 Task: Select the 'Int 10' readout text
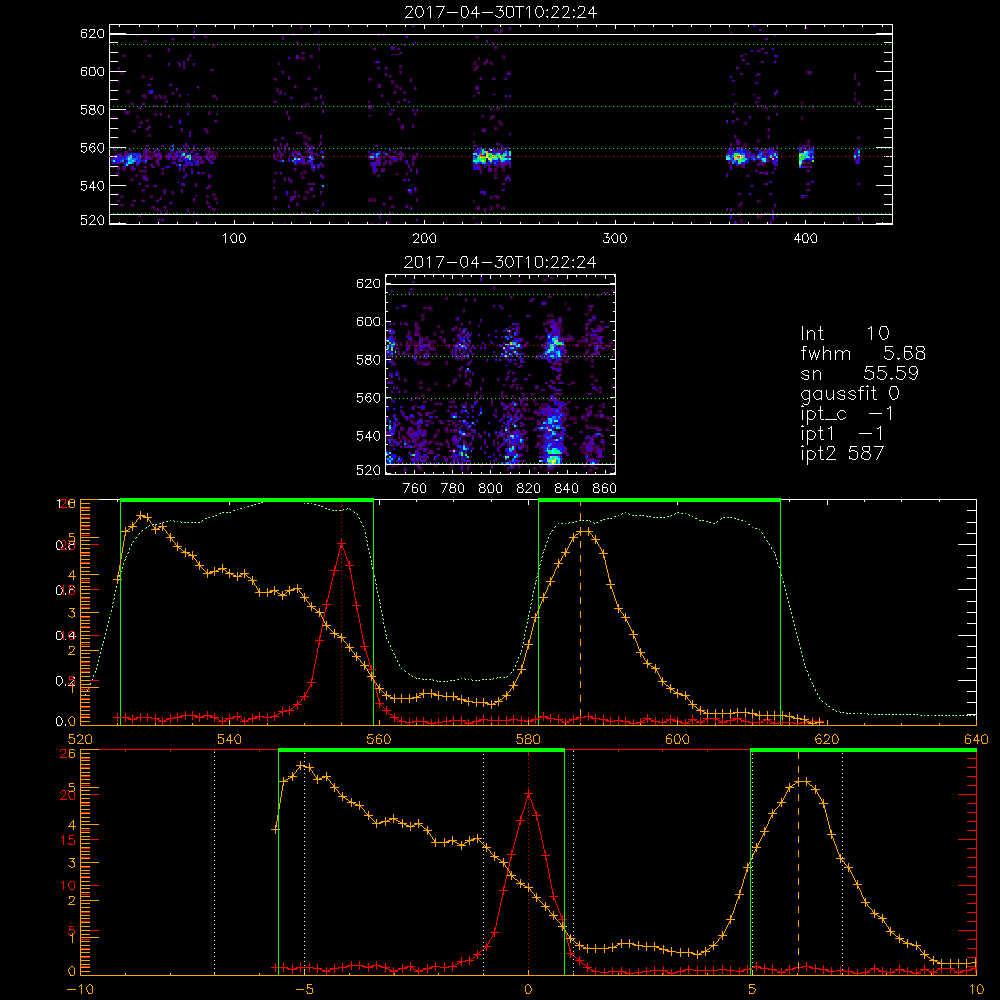coord(844,333)
